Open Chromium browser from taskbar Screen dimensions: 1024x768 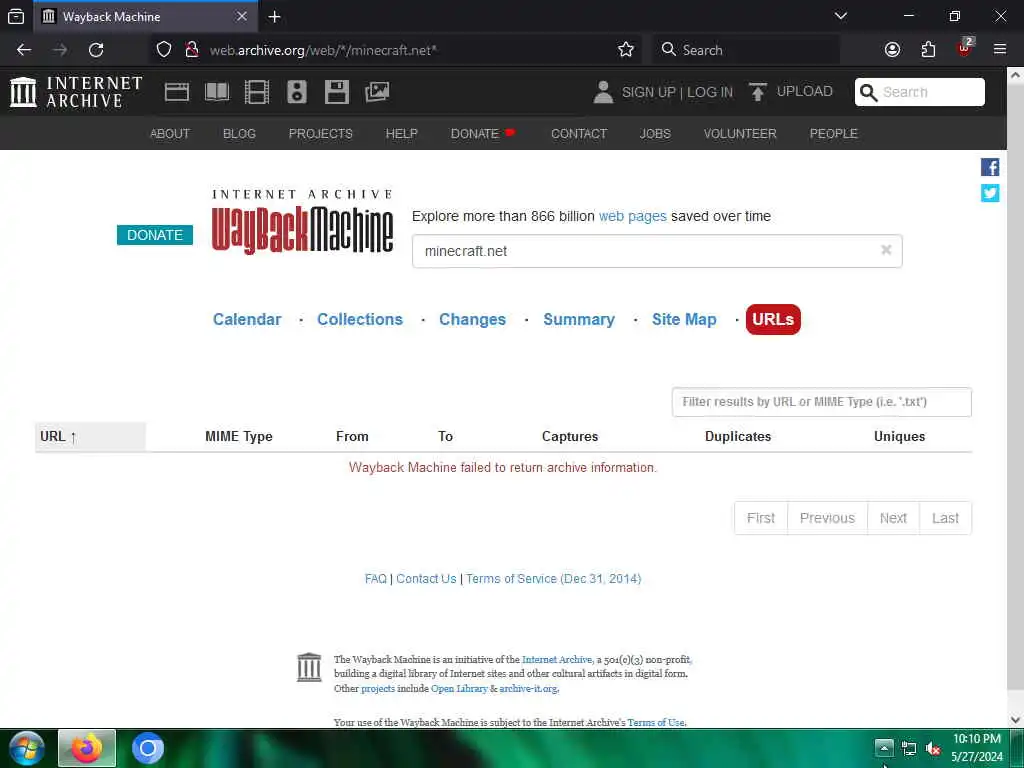coord(148,748)
